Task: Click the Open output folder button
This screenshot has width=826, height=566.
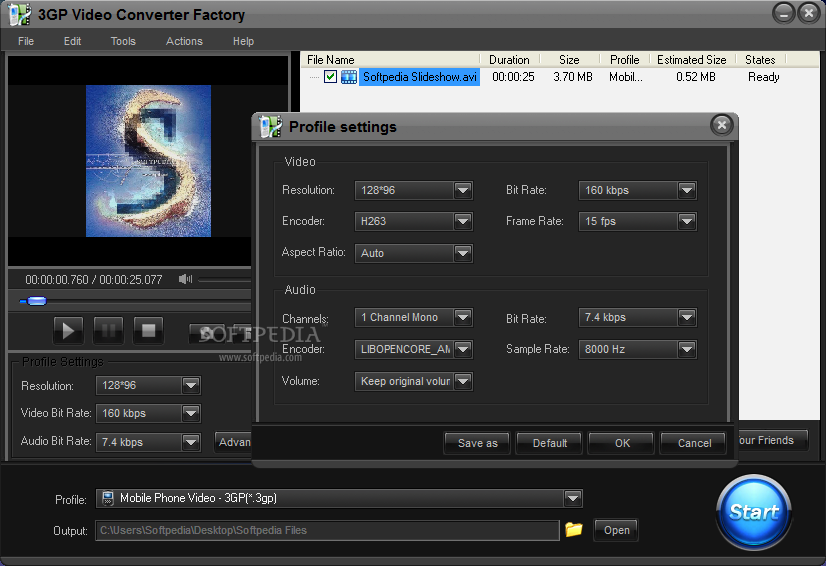Action: pos(616,530)
